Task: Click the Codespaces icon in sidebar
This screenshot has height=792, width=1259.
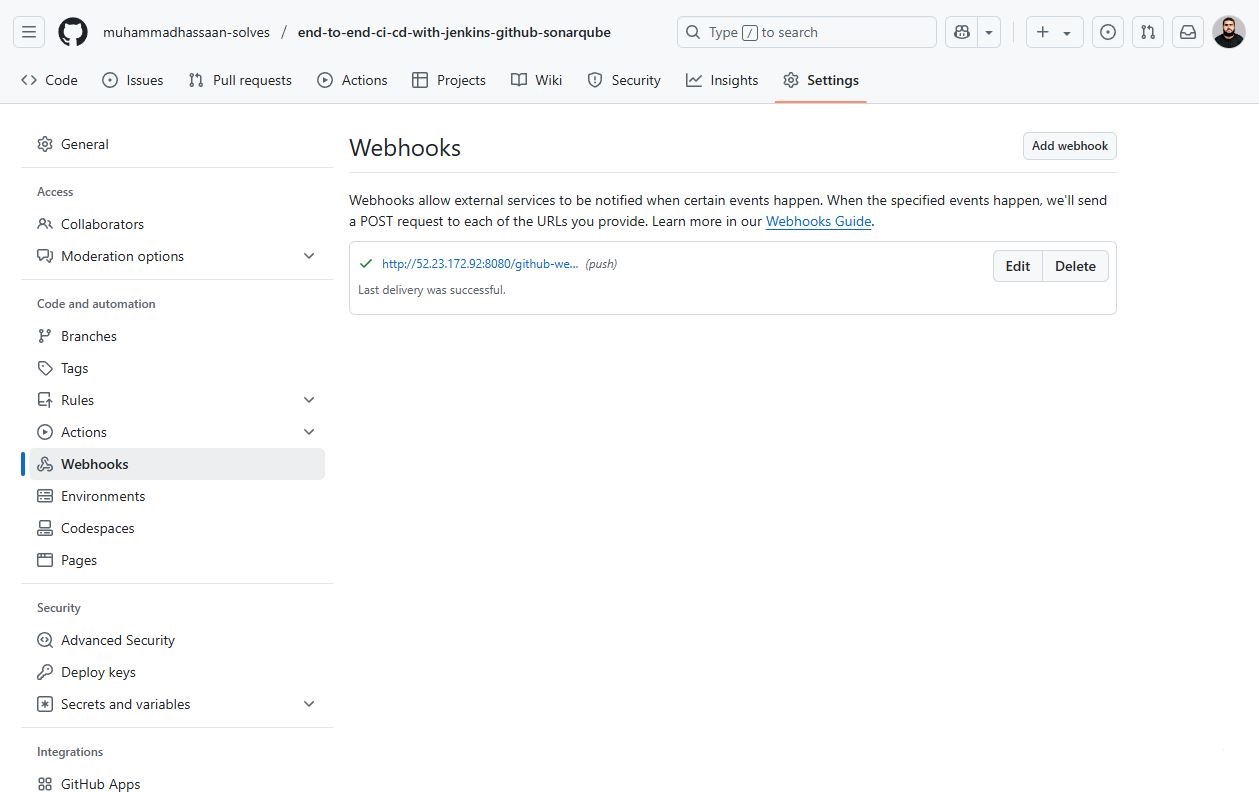Action: pos(45,528)
